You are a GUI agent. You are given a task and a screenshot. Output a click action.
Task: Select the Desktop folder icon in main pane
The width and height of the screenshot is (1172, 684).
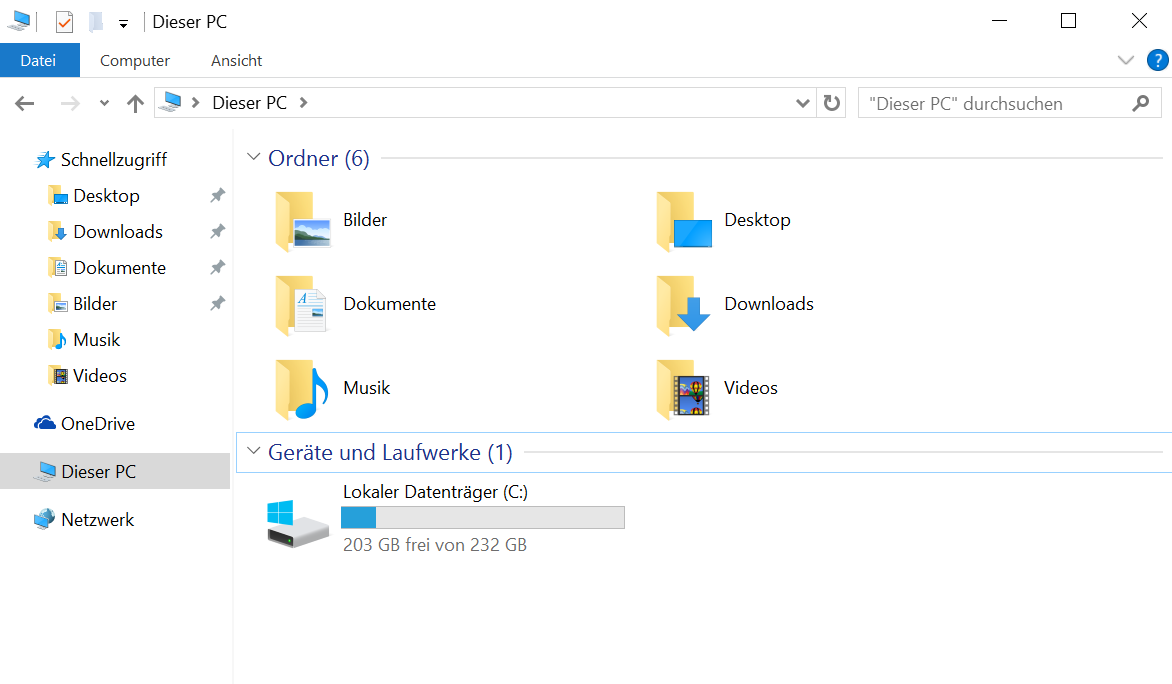click(x=684, y=221)
